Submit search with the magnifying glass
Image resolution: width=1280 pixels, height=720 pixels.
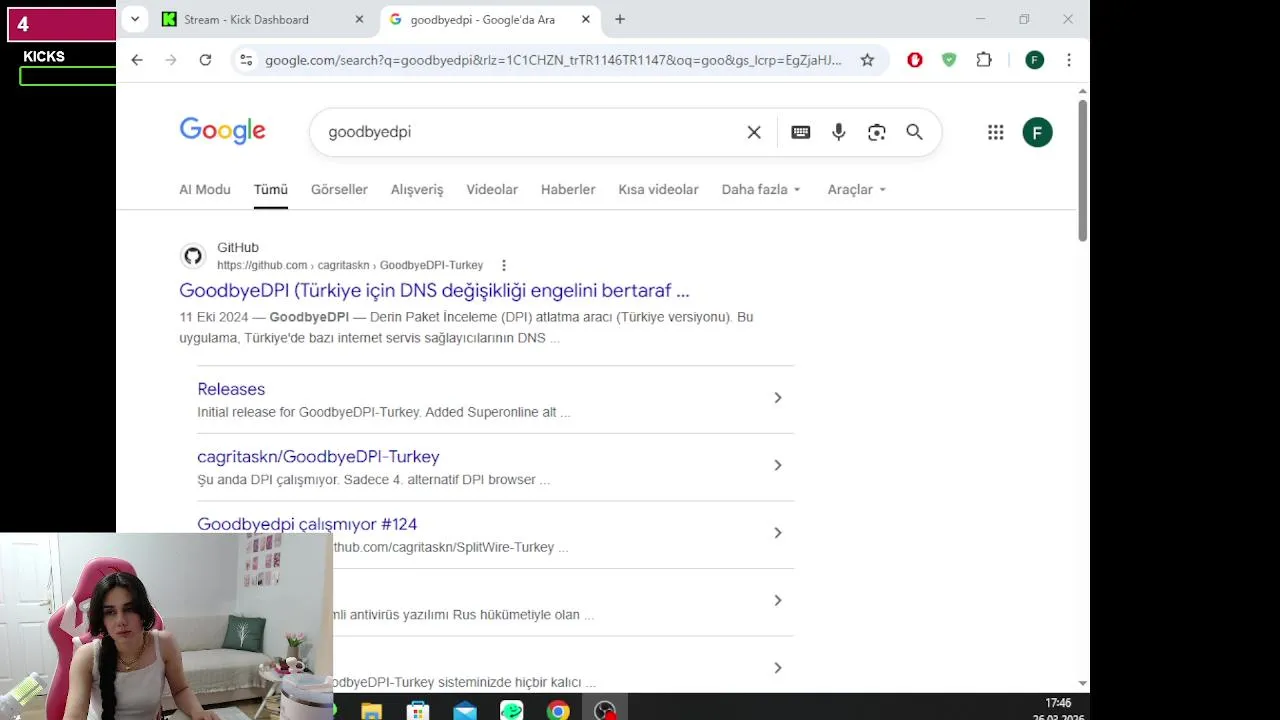[914, 132]
